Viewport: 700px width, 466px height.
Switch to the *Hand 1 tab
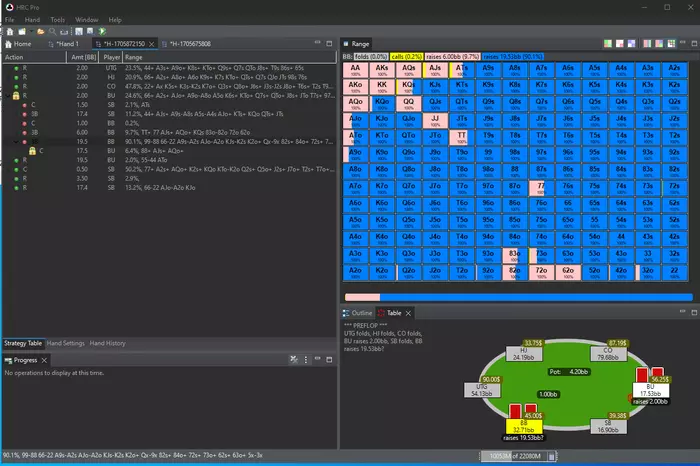tap(63, 44)
